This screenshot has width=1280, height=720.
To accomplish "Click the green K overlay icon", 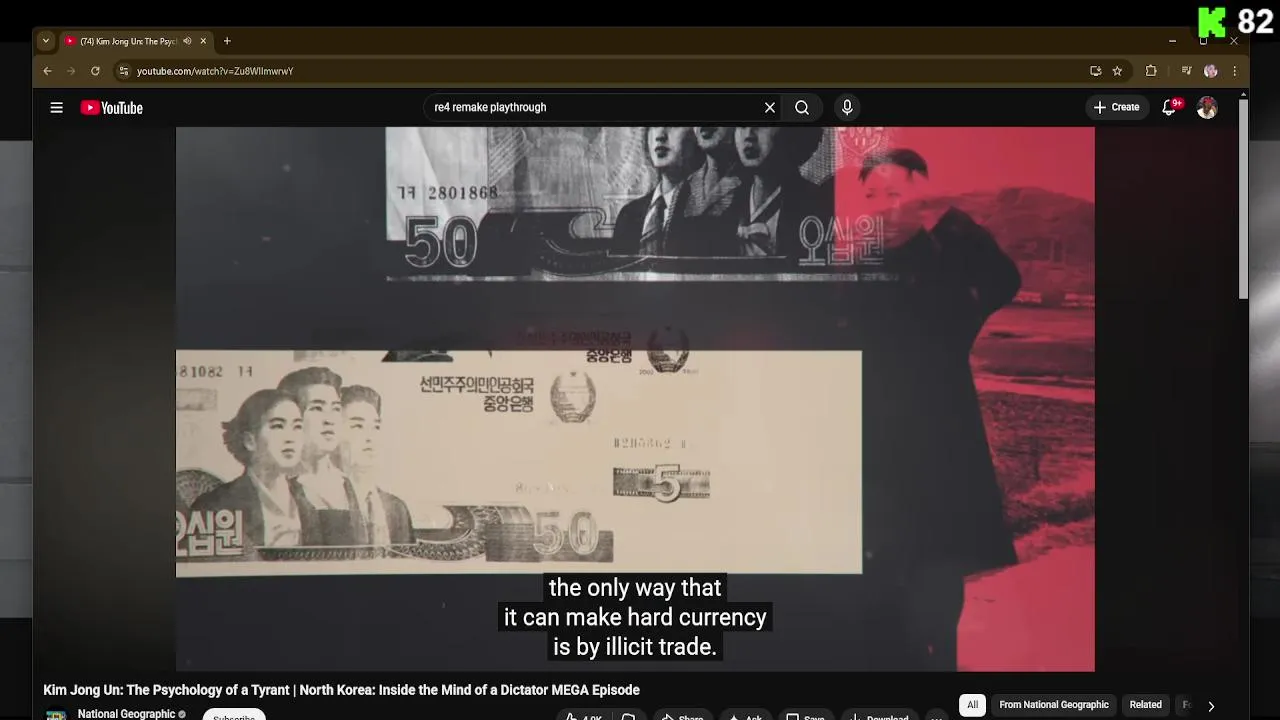I will coord(1212,22).
